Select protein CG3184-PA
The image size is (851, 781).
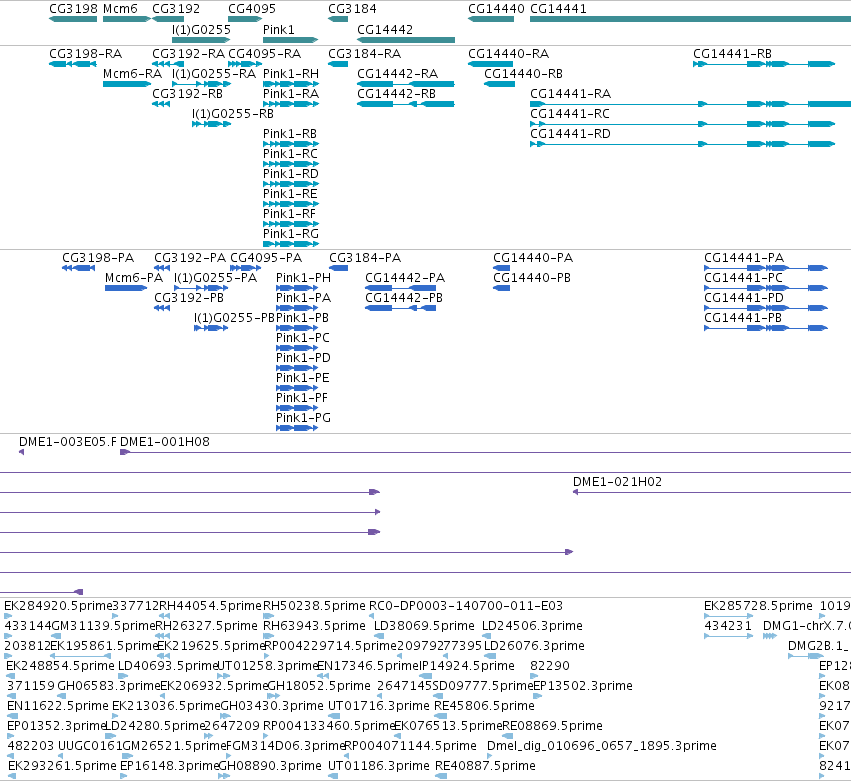click(x=365, y=257)
